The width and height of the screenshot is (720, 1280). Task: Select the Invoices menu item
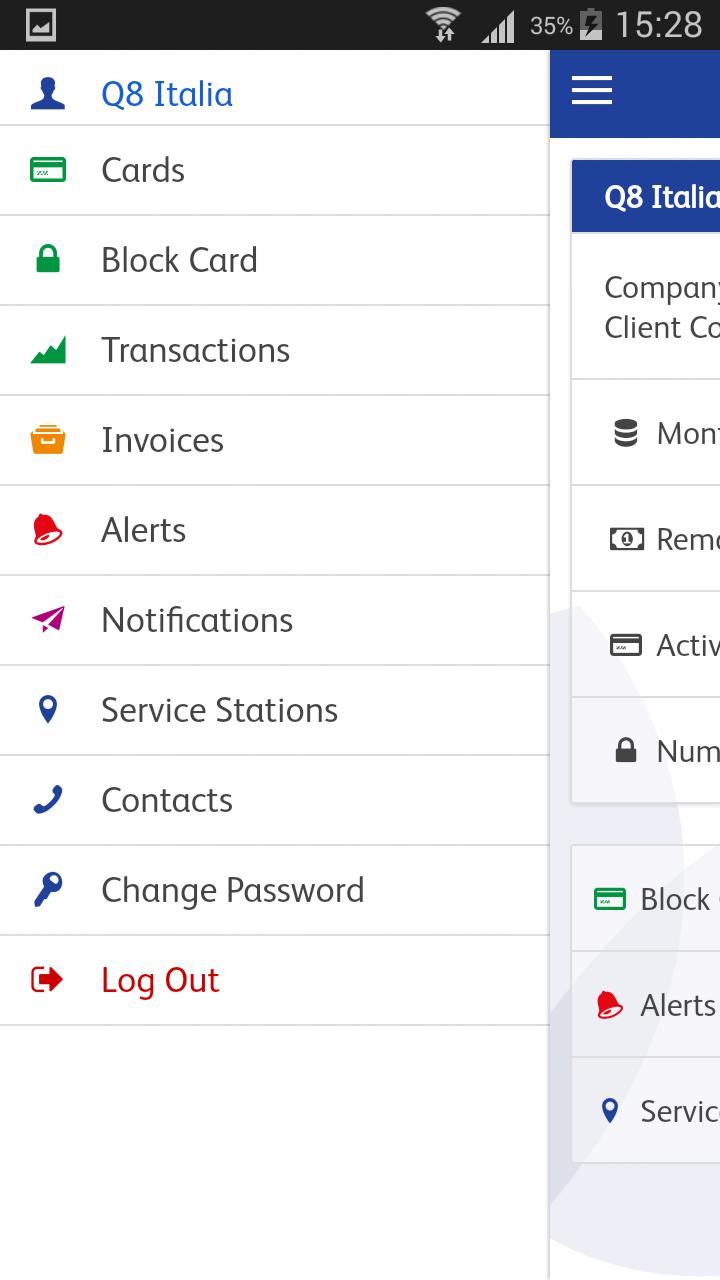[162, 440]
